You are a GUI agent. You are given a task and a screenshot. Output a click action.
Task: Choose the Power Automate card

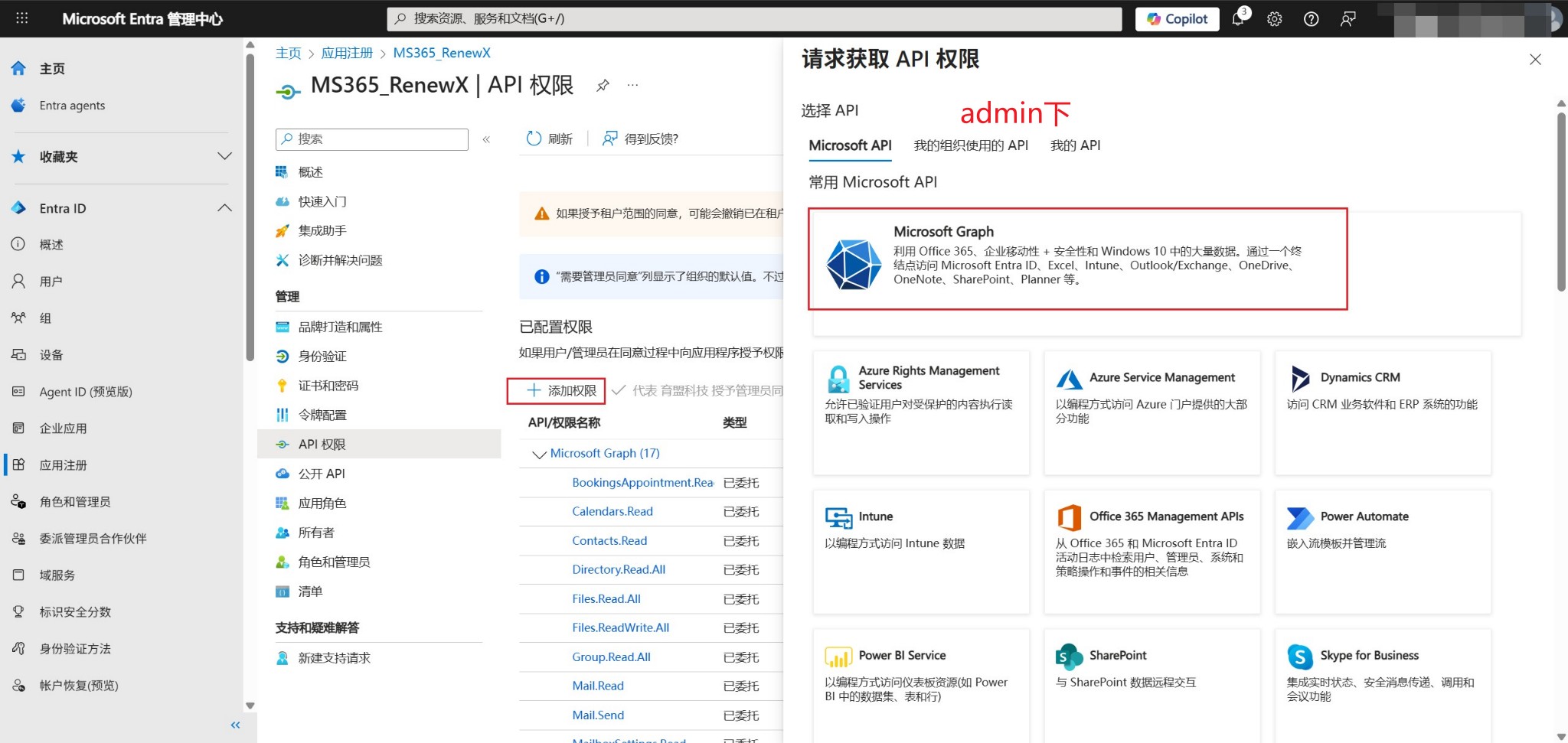1383,552
